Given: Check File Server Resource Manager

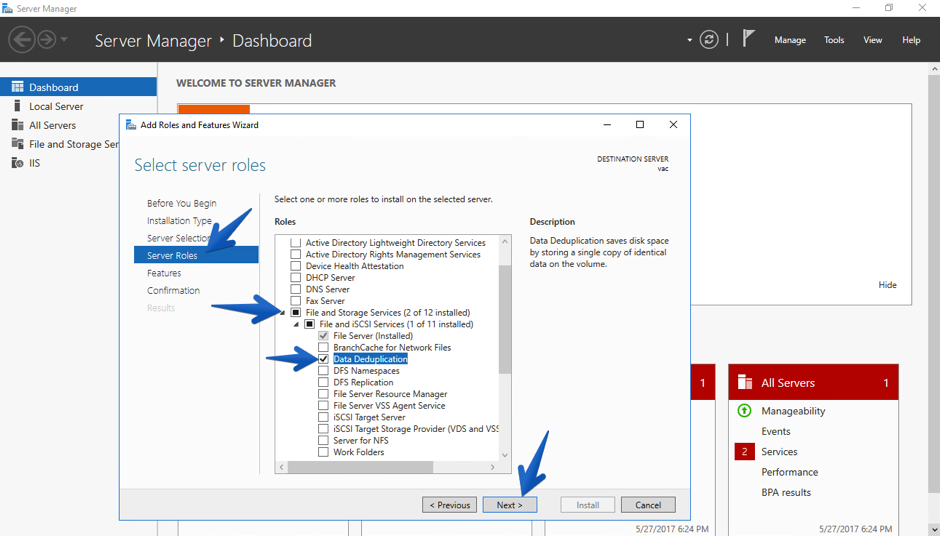Looking at the screenshot, I should [323, 394].
